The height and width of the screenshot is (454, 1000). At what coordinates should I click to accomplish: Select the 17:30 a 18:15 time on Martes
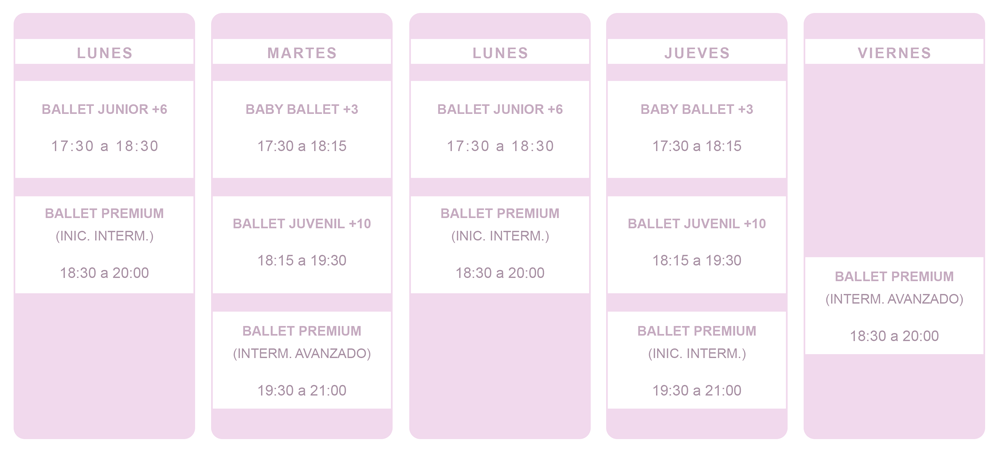pos(302,146)
